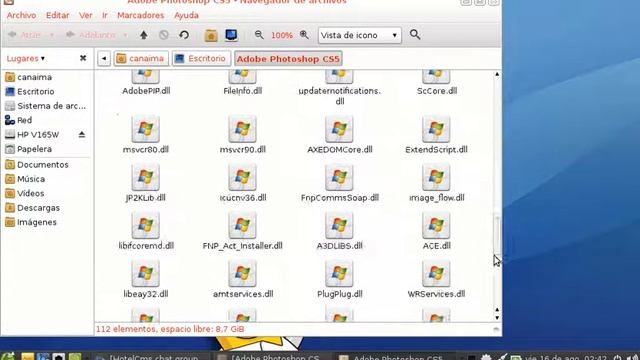Select the image_flow.dll file icon
The height and width of the screenshot is (360, 640).
(x=436, y=177)
